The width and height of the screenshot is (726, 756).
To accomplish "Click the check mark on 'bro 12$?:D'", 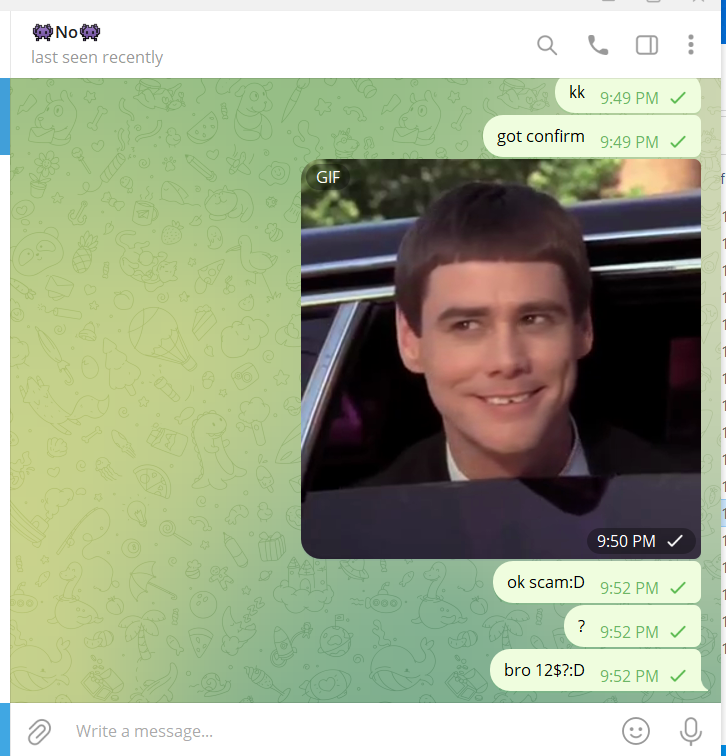I will (678, 676).
